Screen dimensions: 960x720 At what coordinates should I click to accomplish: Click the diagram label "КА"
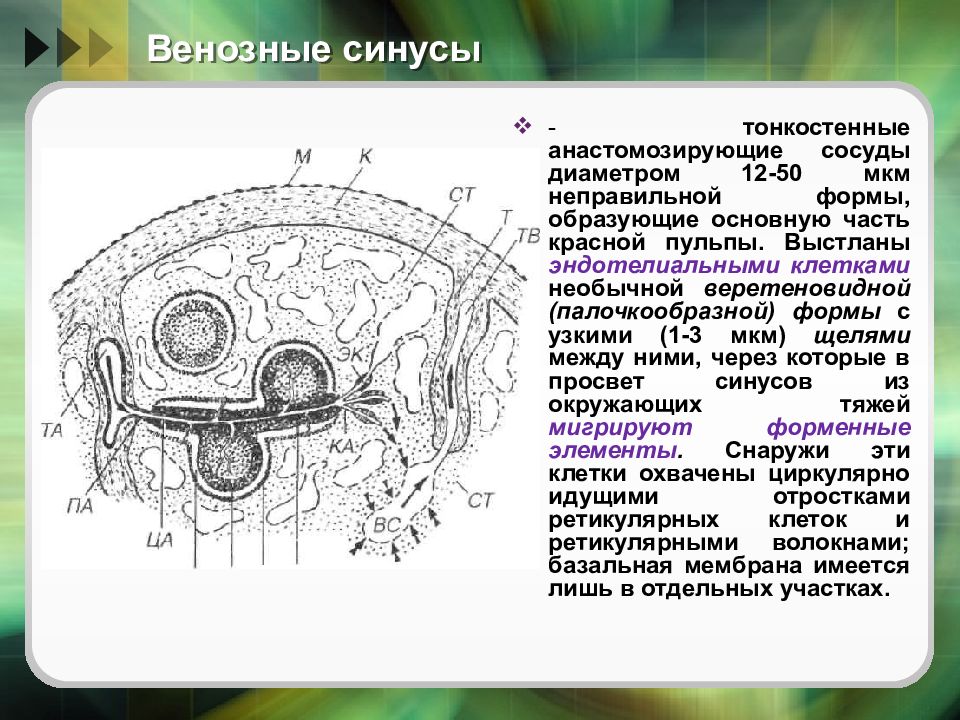coord(342,446)
